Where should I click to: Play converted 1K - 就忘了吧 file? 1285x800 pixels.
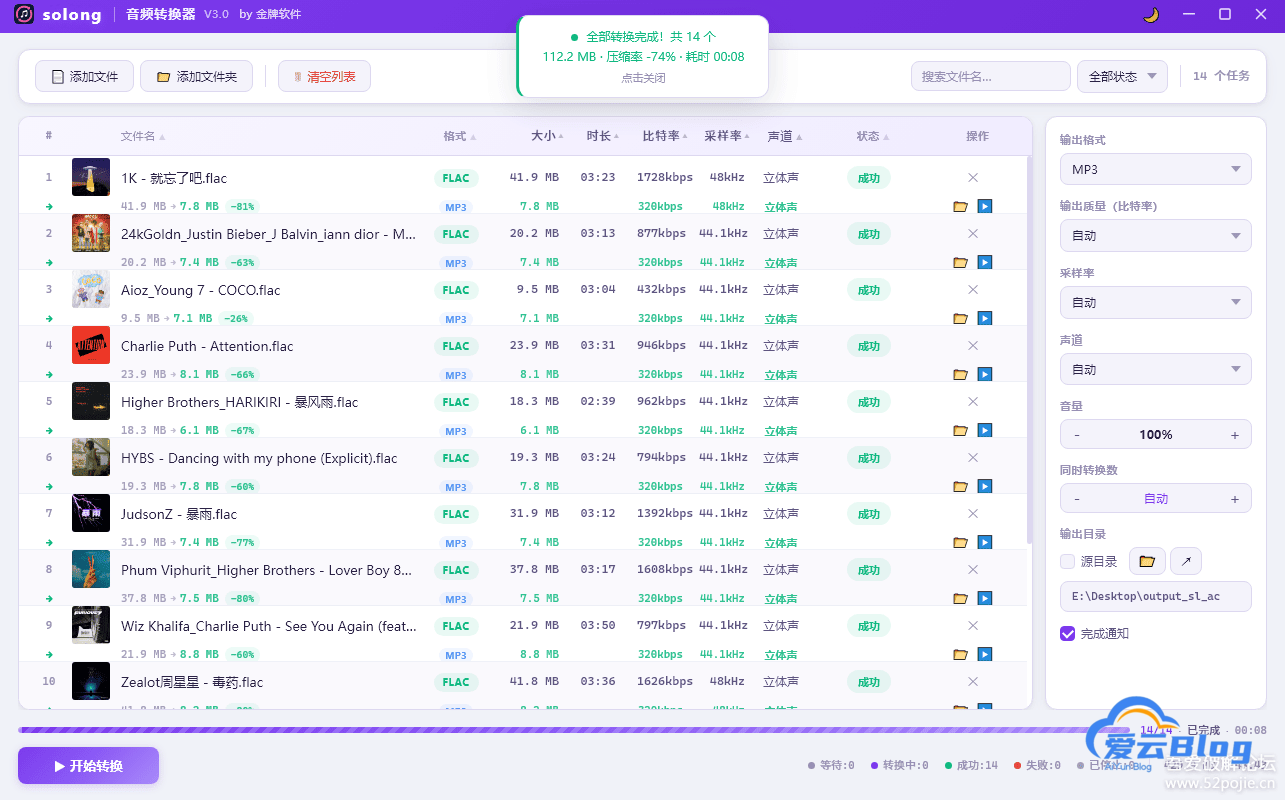985,206
